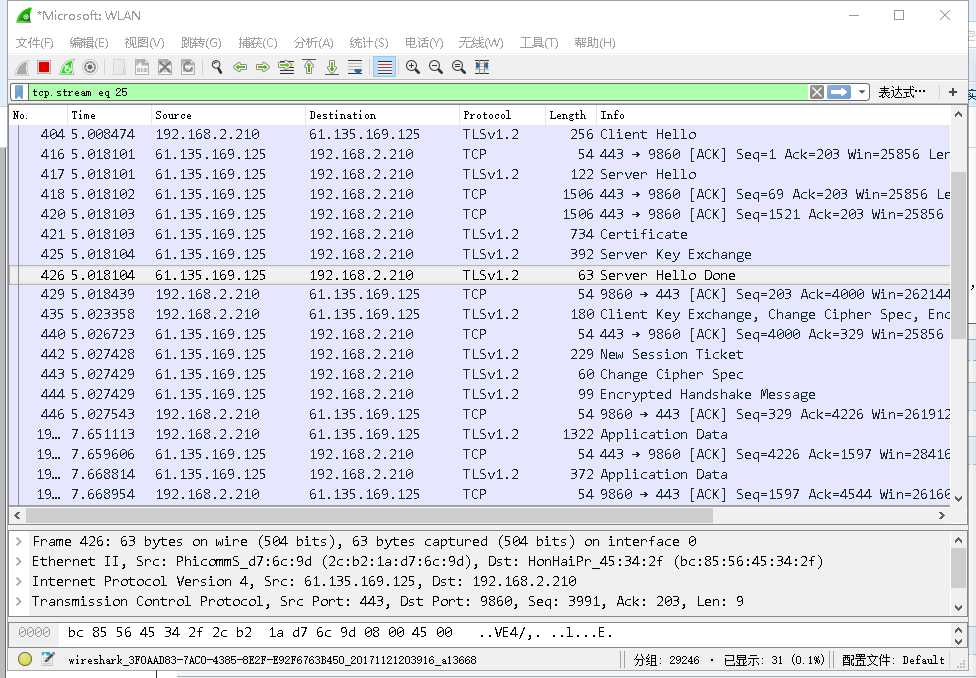
Task: Open the 电话(Y) menu
Action: click(x=424, y=42)
